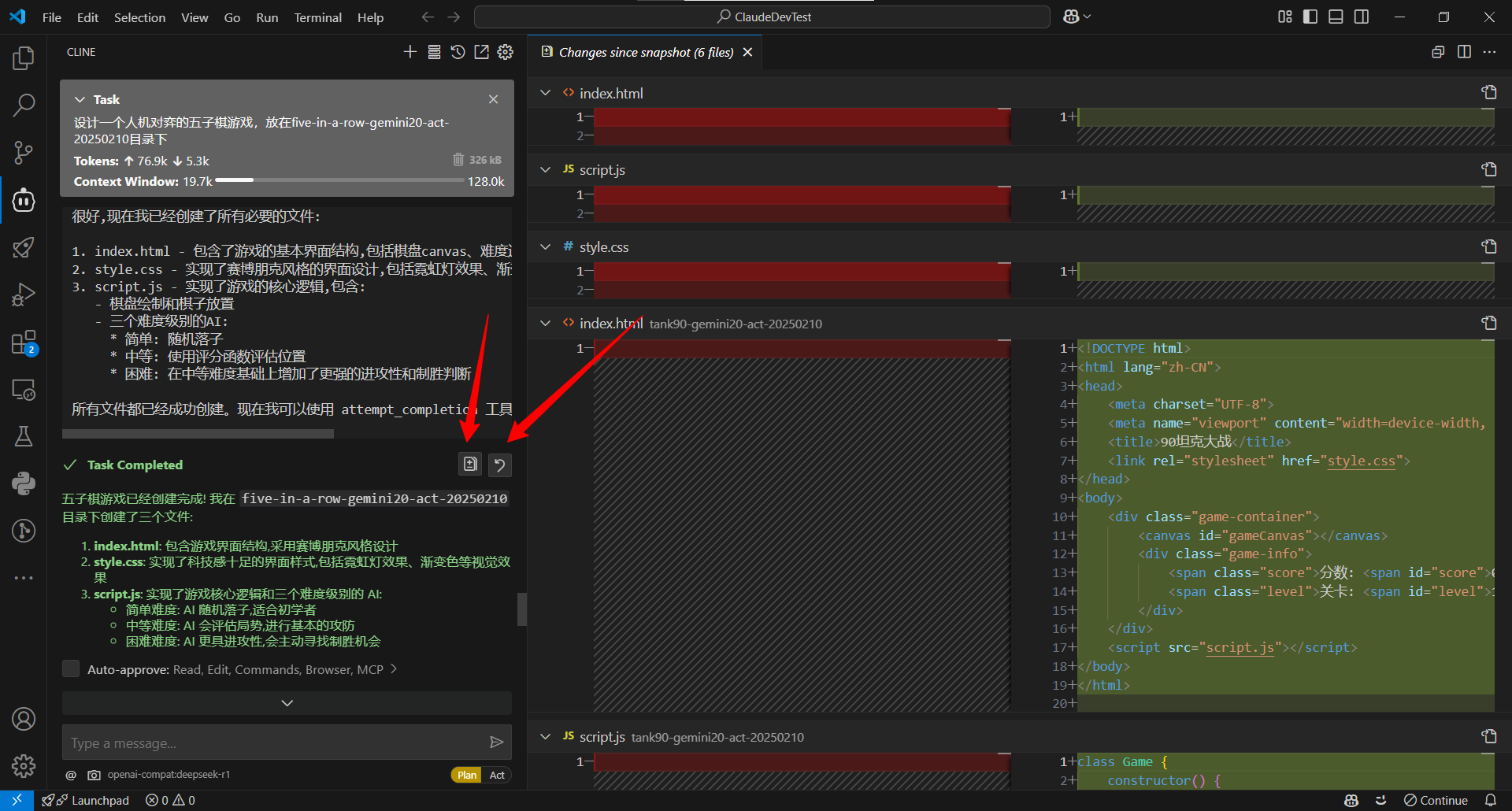Expand Auto-approve options arrow
The height and width of the screenshot is (811, 1512).
click(394, 668)
